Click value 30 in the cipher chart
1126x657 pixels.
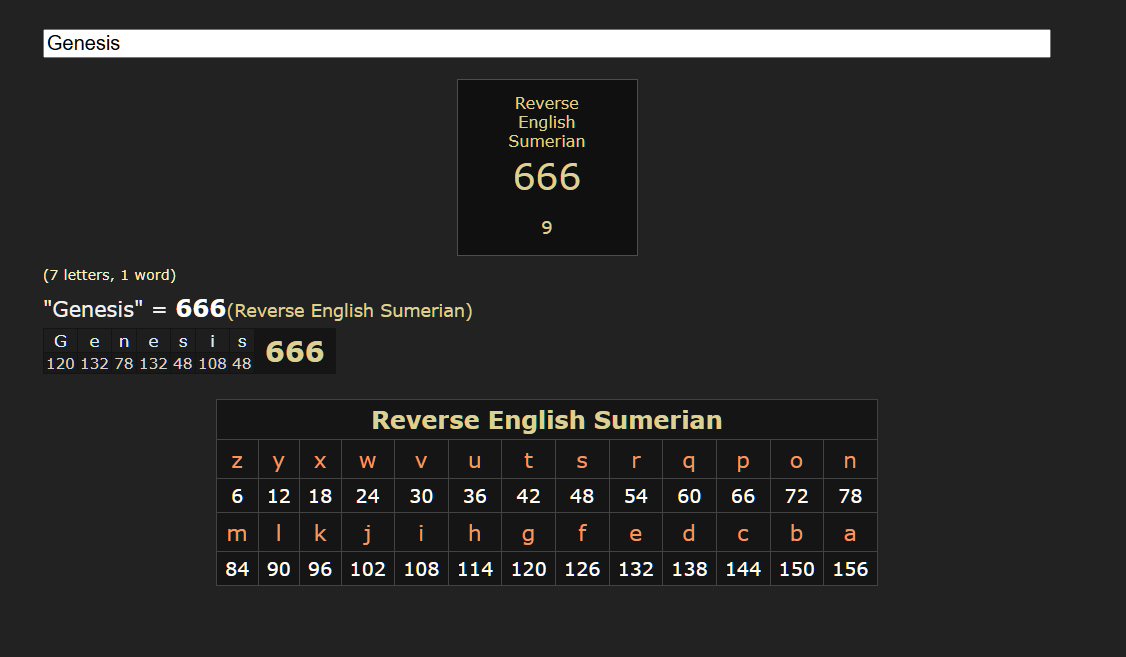(422, 496)
